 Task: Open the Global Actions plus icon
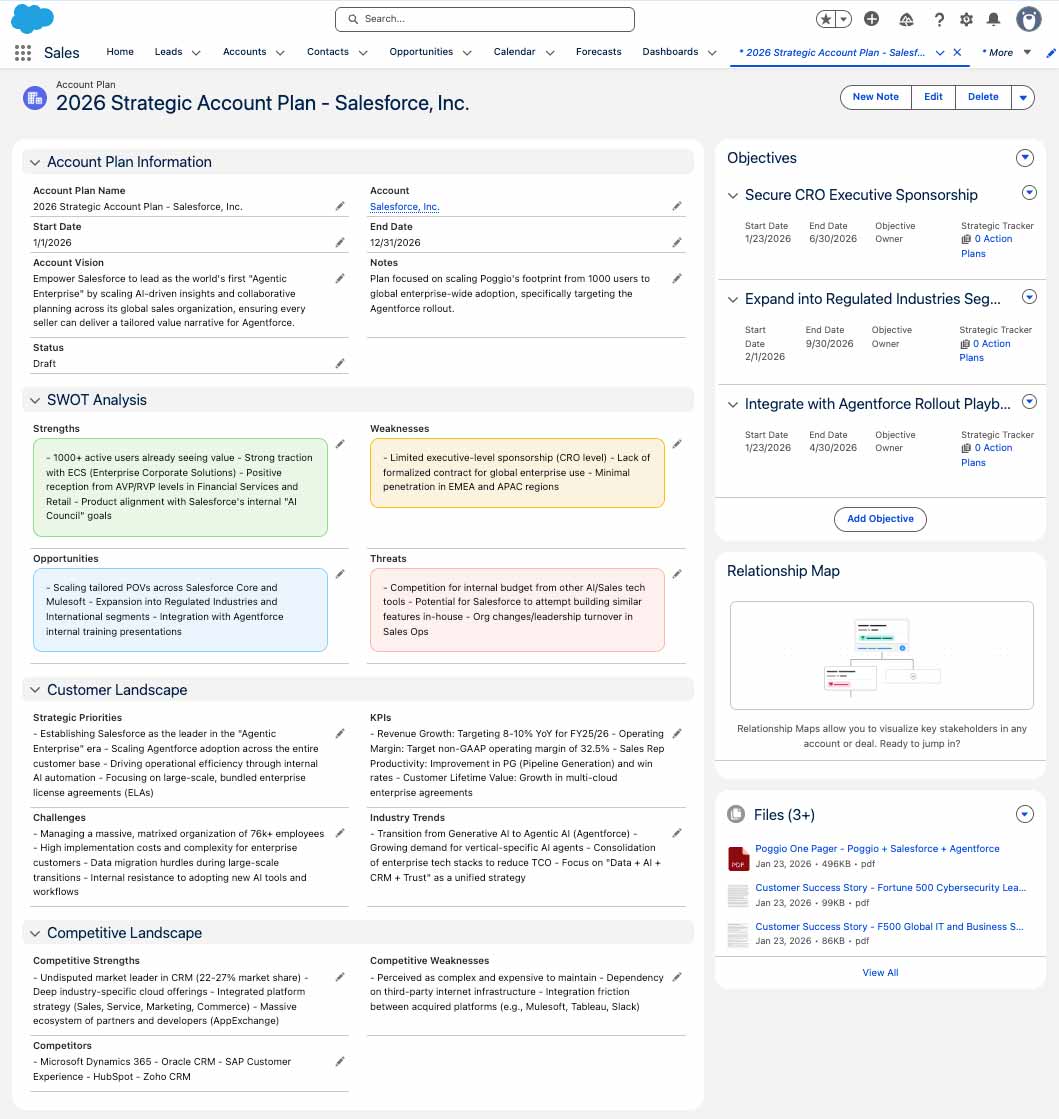[x=871, y=19]
